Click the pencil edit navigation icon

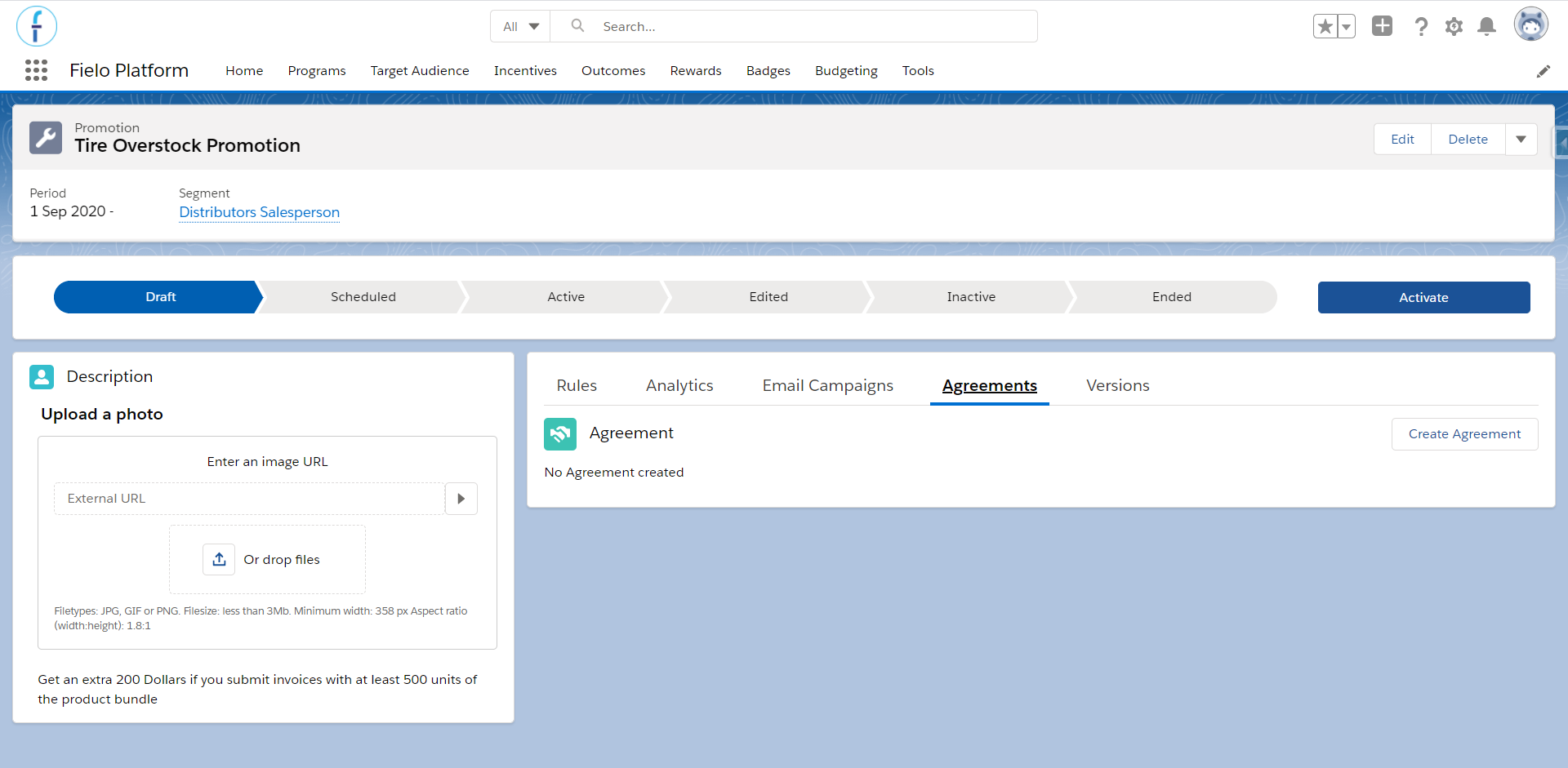tap(1543, 71)
